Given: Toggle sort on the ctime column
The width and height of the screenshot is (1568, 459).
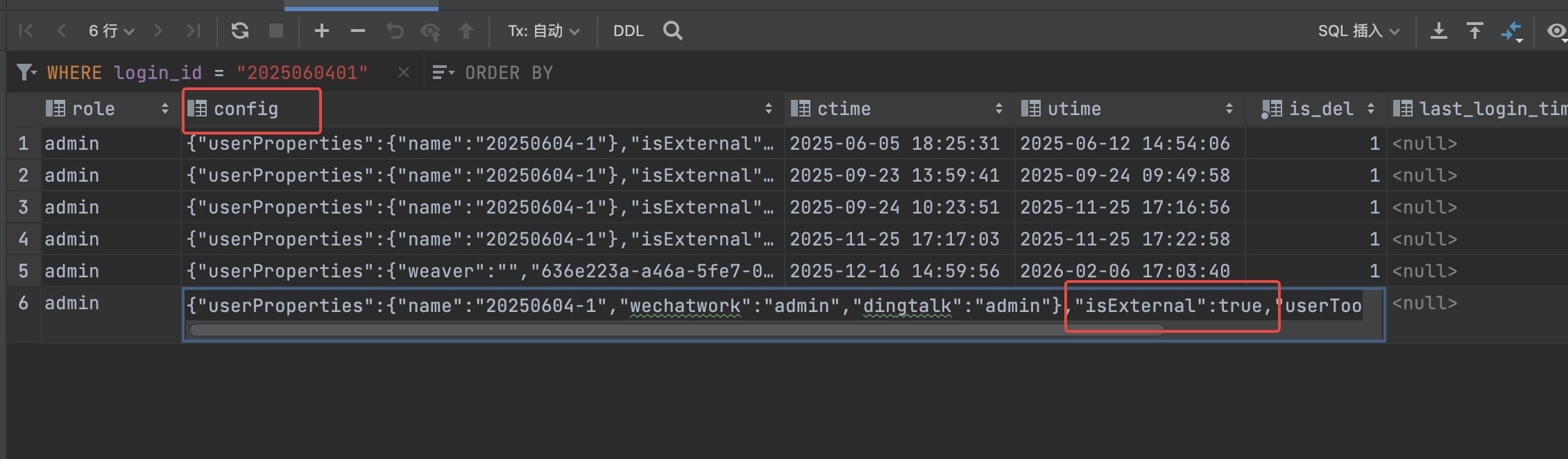Looking at the screenshot, I should pos(998,109).
